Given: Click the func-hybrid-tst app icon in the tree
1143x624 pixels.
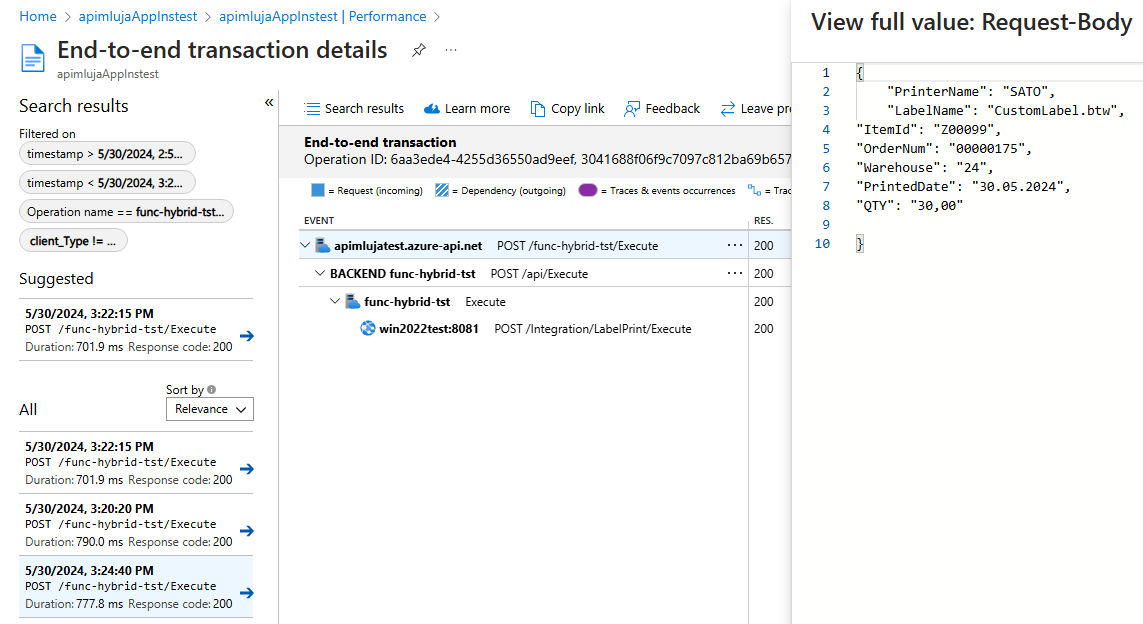Looking at the screenshot, I should point(351,301).
